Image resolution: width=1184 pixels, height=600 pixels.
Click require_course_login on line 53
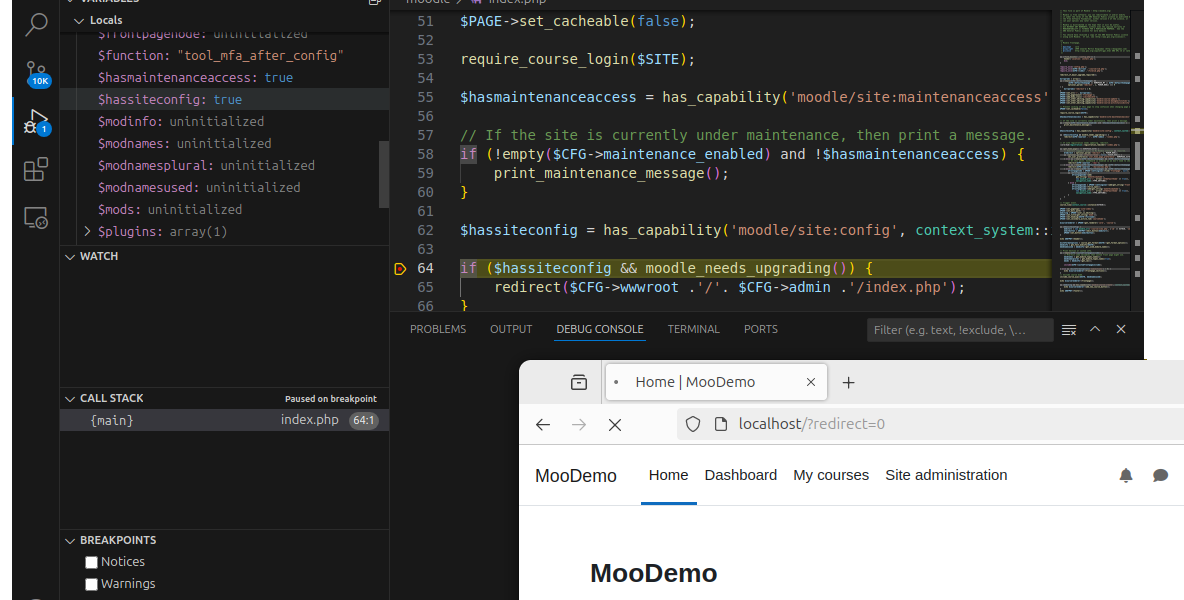pyautogui.click(x=544, y=59)
